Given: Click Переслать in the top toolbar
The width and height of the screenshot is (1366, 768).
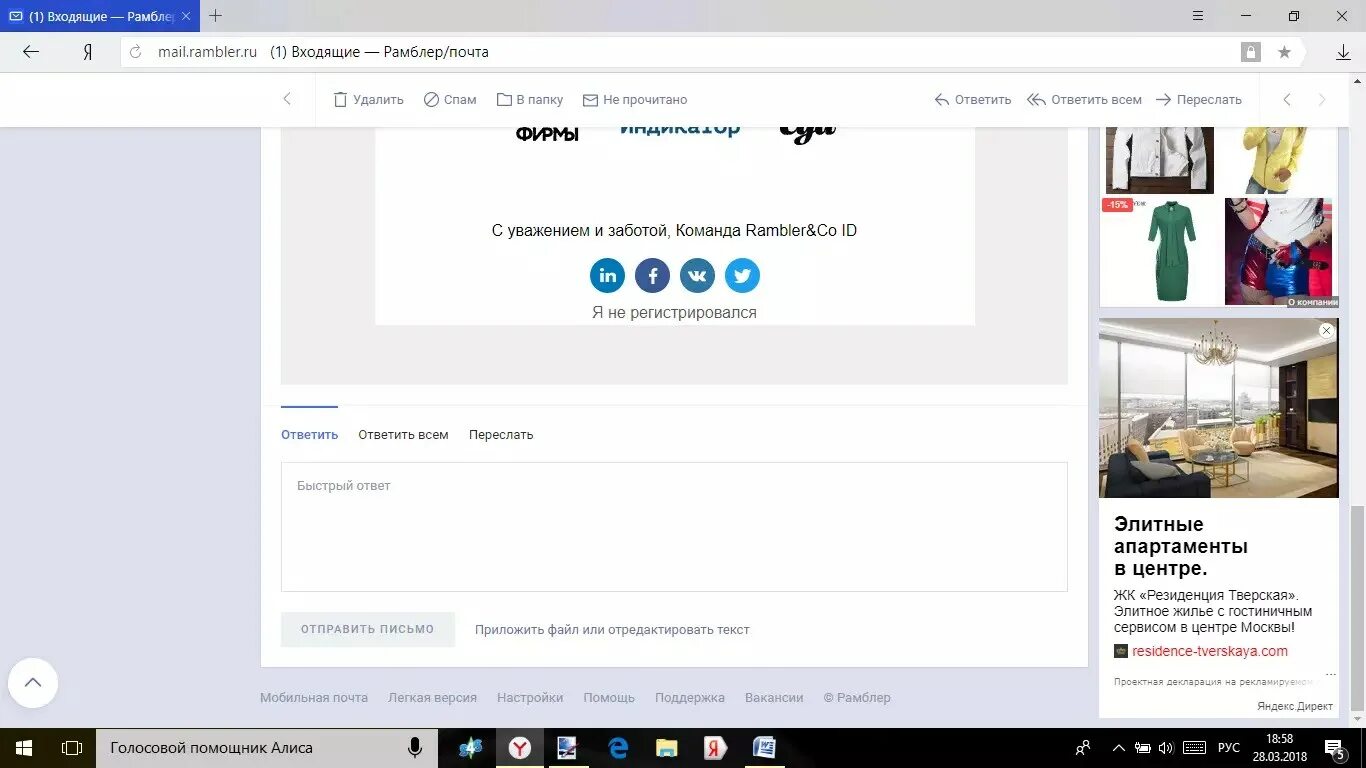Looking at the screenshot, I should [1199, 100].
